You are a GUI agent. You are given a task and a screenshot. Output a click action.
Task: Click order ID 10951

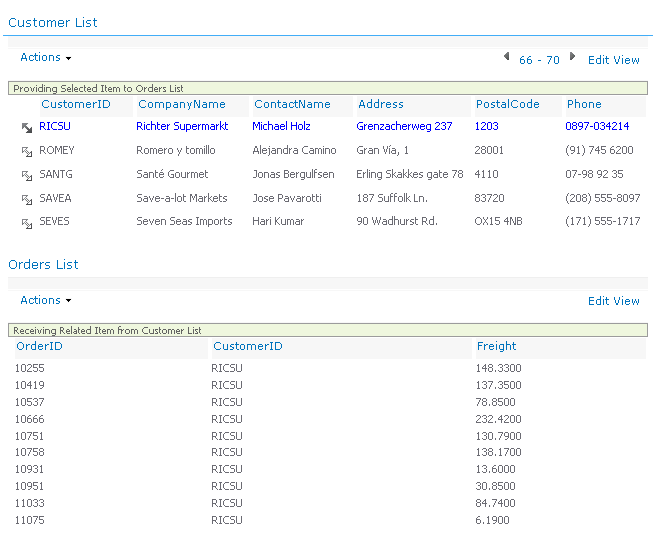(29, 486)
